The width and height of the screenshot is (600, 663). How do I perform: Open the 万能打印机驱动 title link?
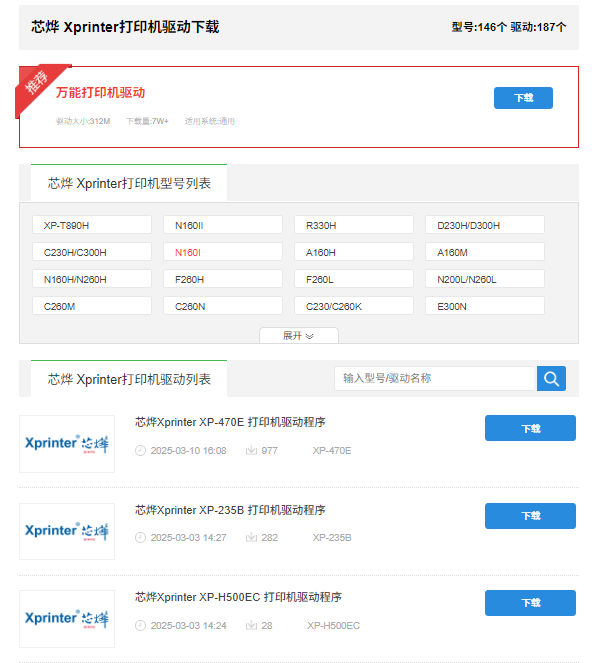pyautogui.click(x=100, y=93)
